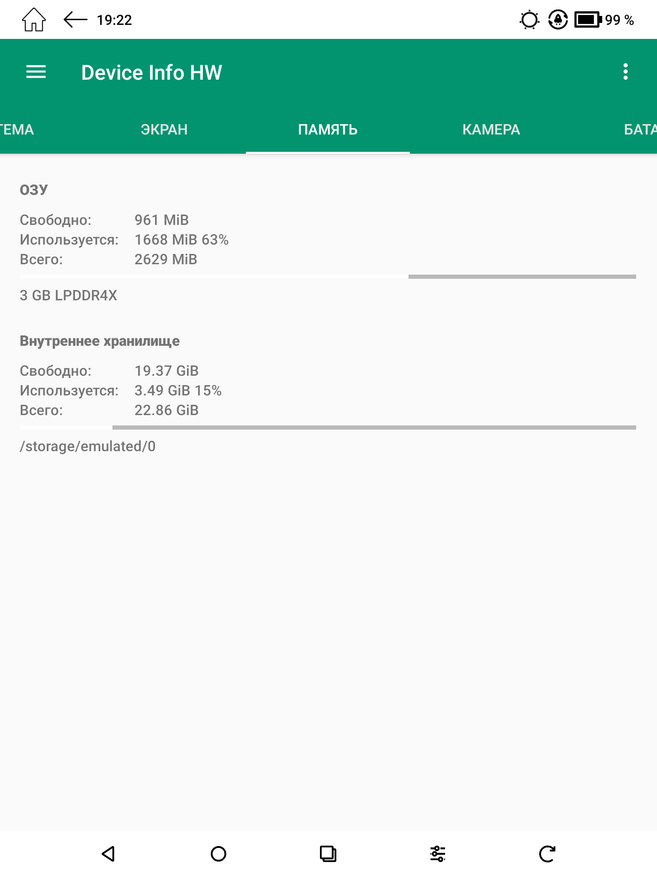Open the three-dot overflow menu
Screen dimensions: 657x877
pyautogui.click(x=625, y=72)
